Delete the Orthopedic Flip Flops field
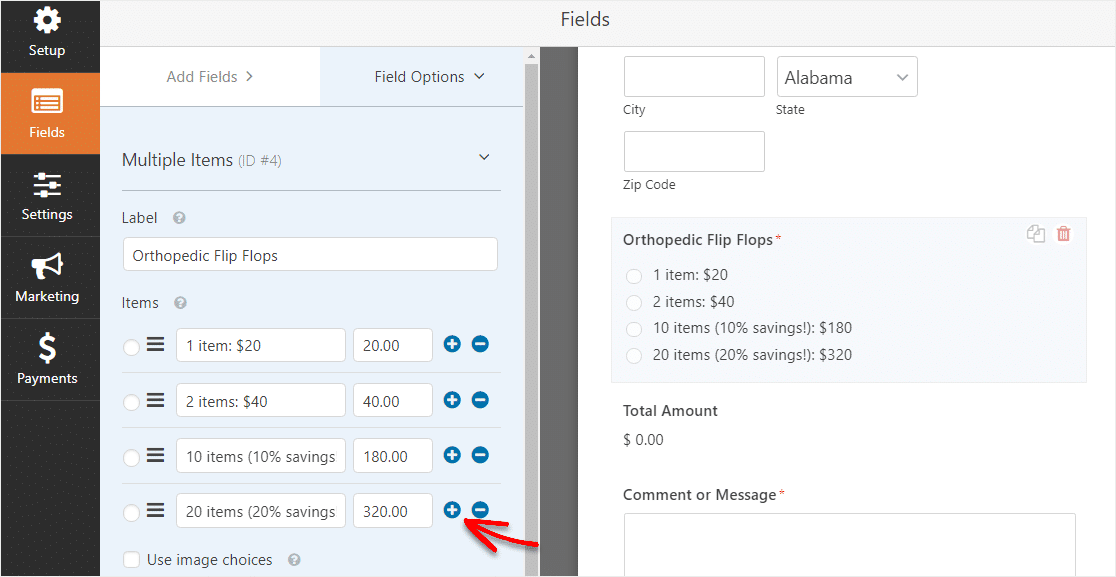 click(x=1063, y=234)
